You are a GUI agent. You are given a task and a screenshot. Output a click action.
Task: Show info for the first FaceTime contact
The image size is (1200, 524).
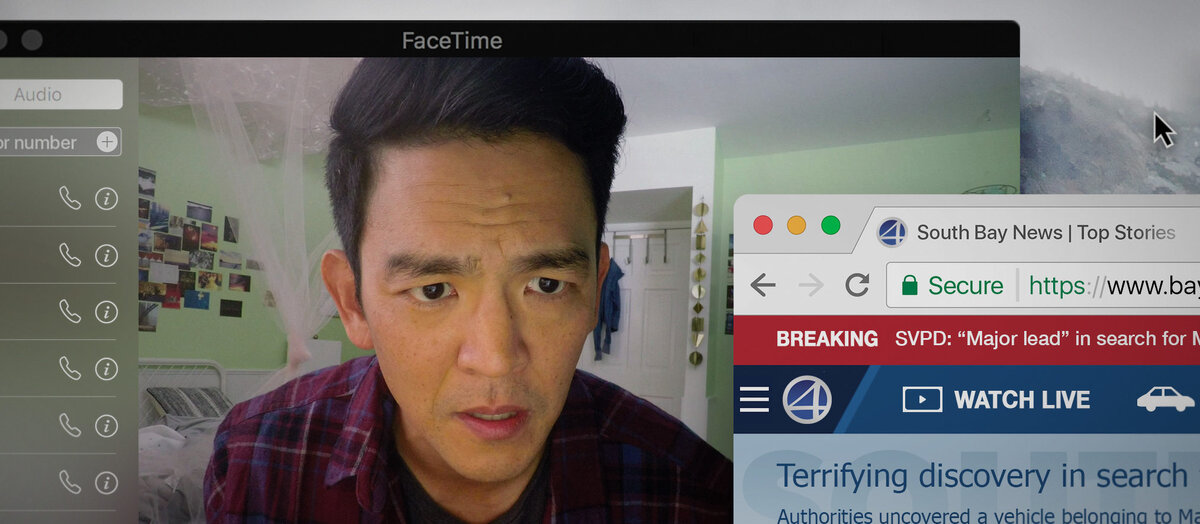pos(106,198)
